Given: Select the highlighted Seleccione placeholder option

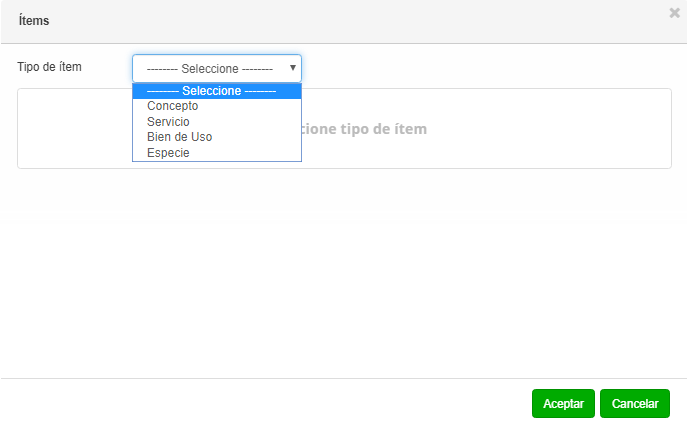Looking at the screenshot, I should pyautogui.click(x=216, y=91).
